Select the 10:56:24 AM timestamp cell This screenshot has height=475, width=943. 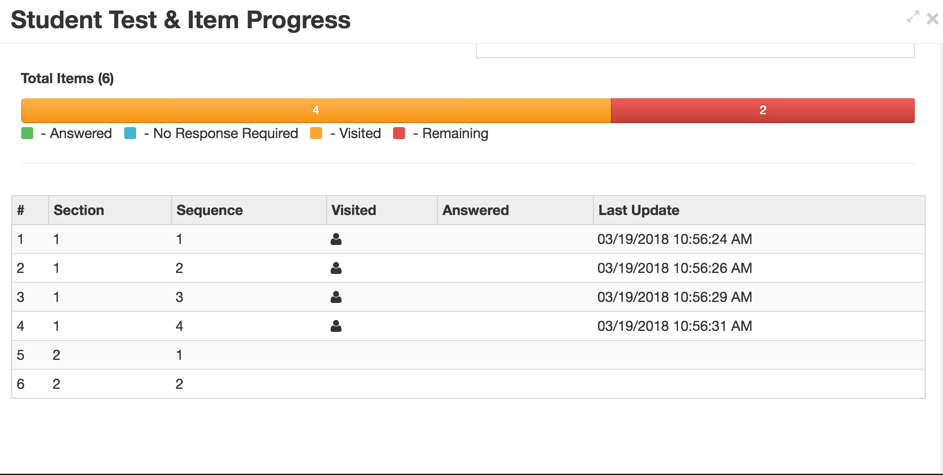674,240
